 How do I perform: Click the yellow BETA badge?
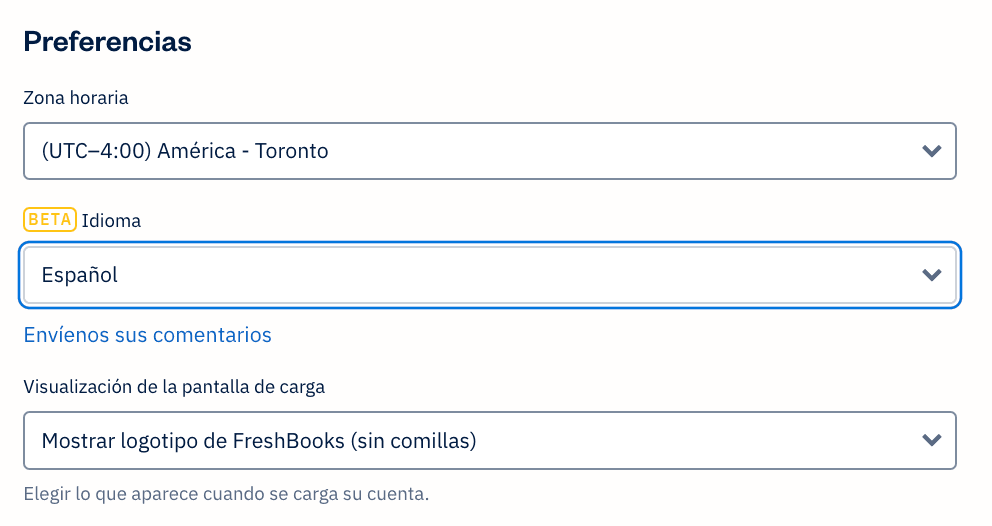click(x=50, y=220)
